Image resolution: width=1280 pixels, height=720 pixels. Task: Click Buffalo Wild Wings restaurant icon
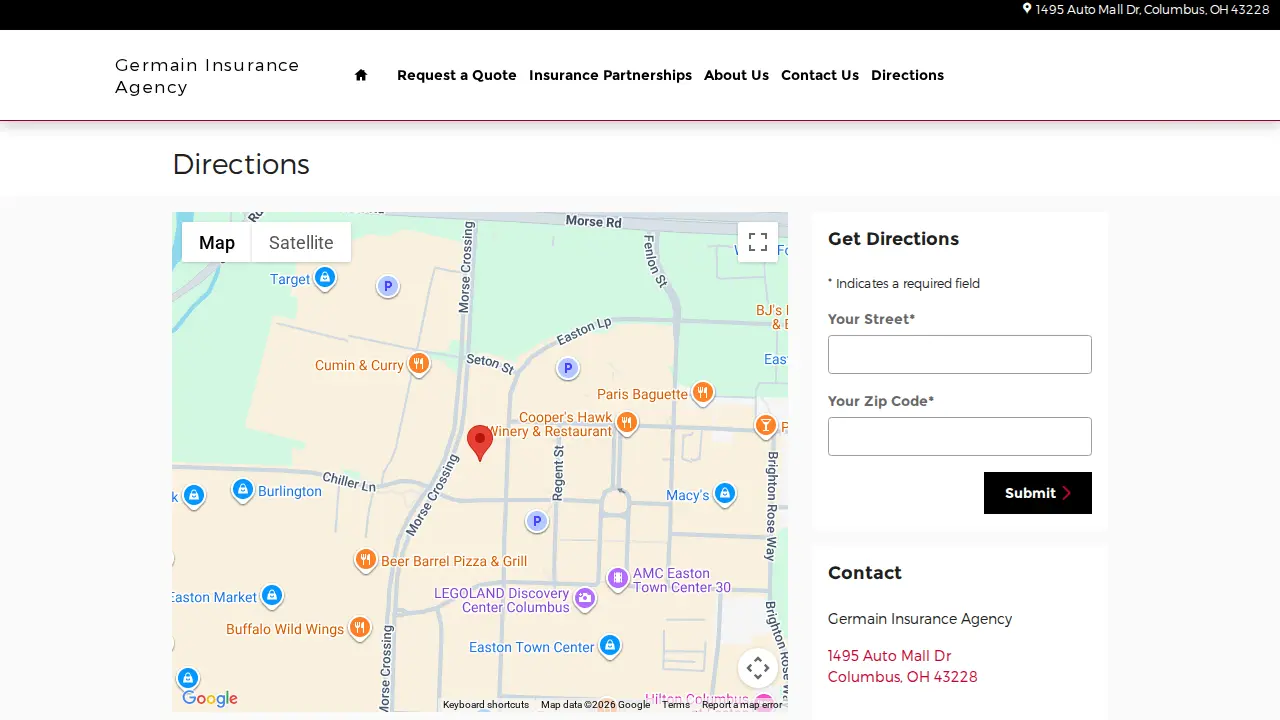[x=360, y=628]
